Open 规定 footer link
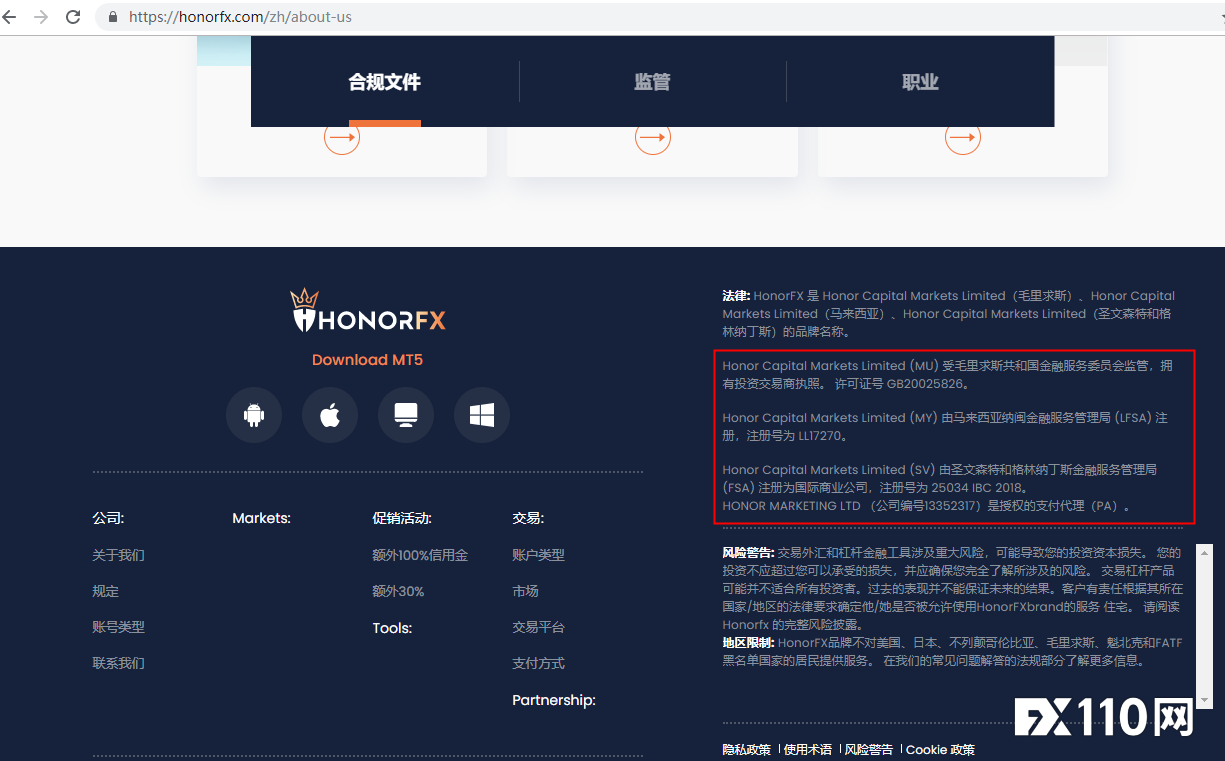This screenshot has height=761, width=1225. pyautogui.click(x=105, y=591)
